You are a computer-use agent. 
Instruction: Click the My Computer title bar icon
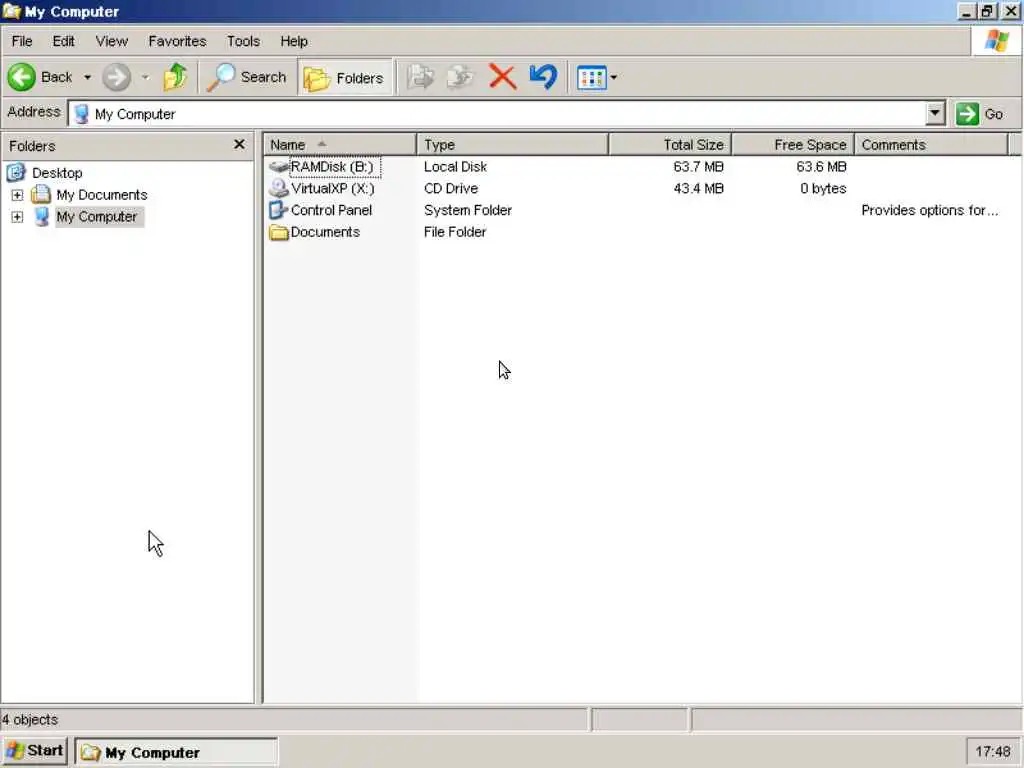(12, 11)
